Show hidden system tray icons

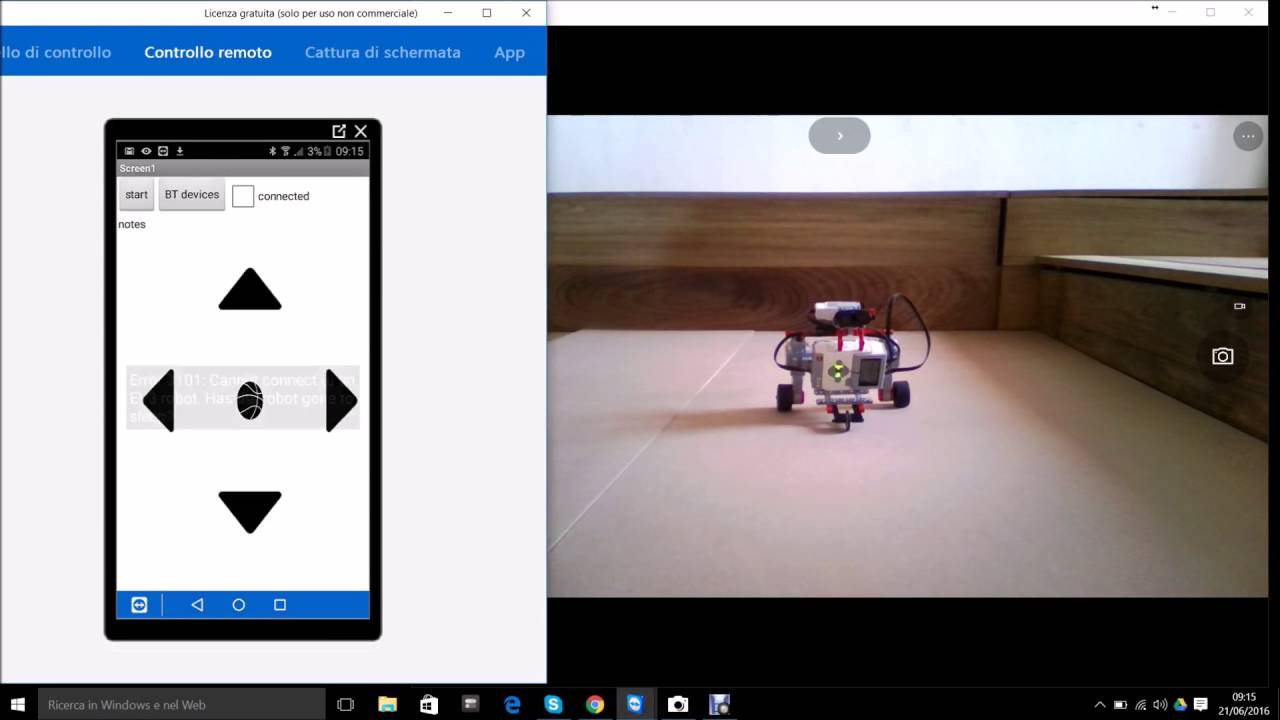(1100, 705)
